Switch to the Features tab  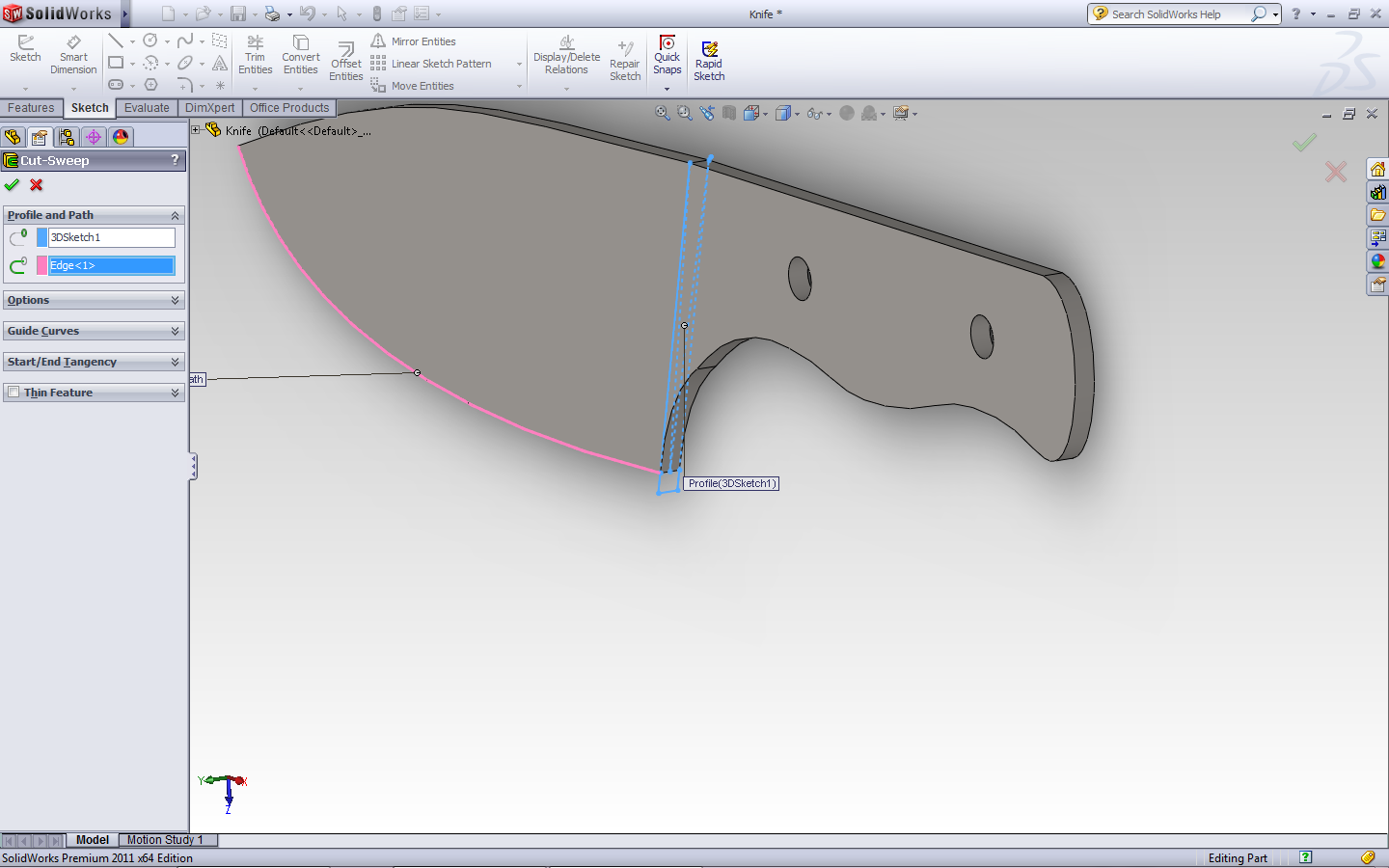click(x=31, y=108)
